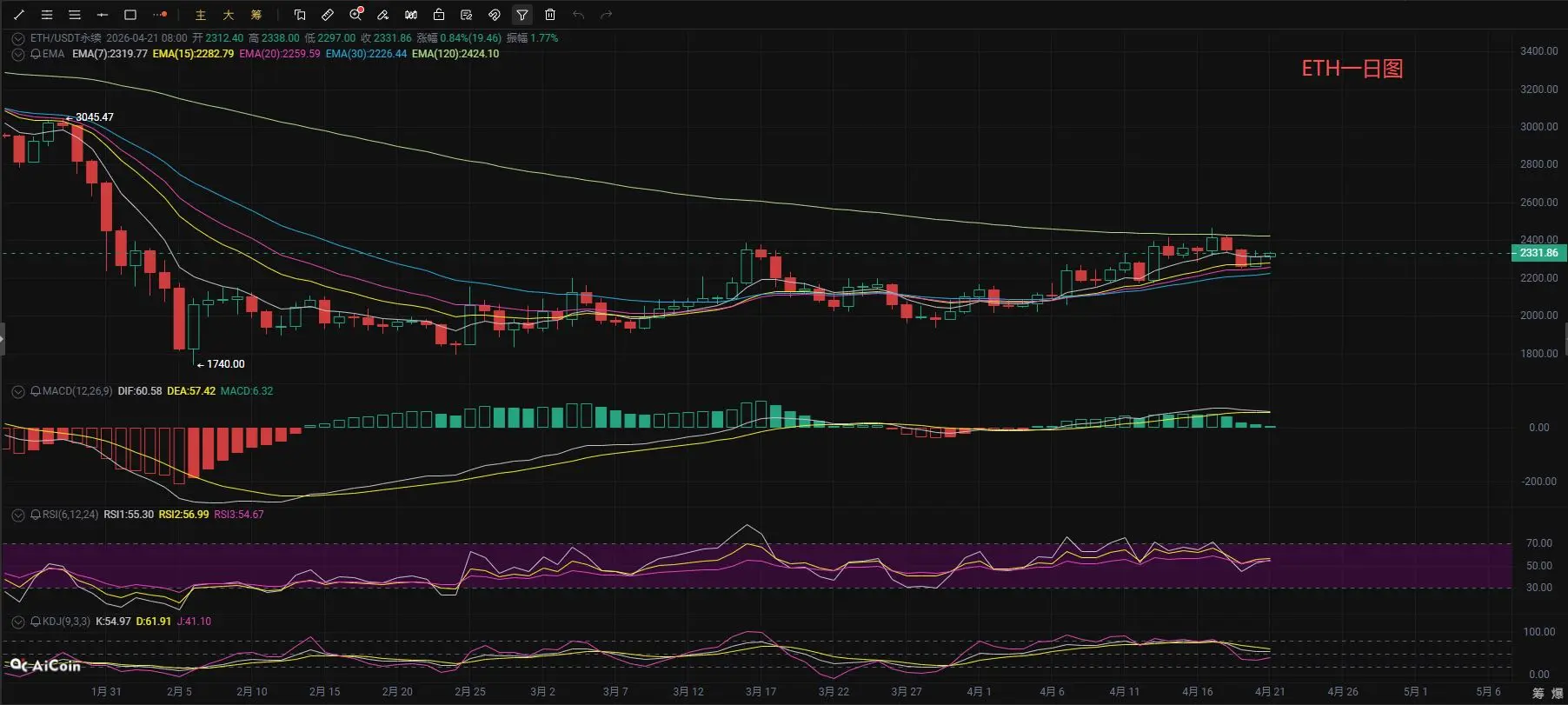
Task: Open the magnifier zoom tool
Action: point(355,15)
